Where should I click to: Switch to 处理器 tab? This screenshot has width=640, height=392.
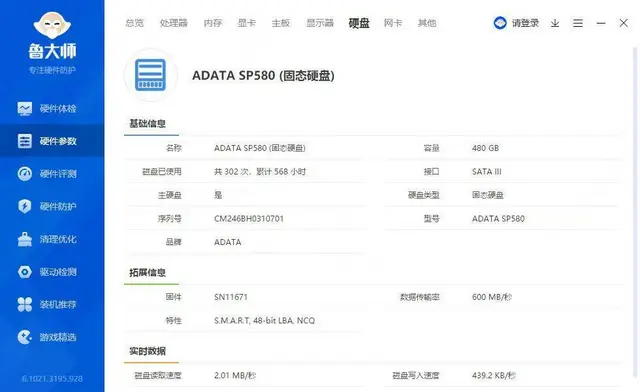173,23
